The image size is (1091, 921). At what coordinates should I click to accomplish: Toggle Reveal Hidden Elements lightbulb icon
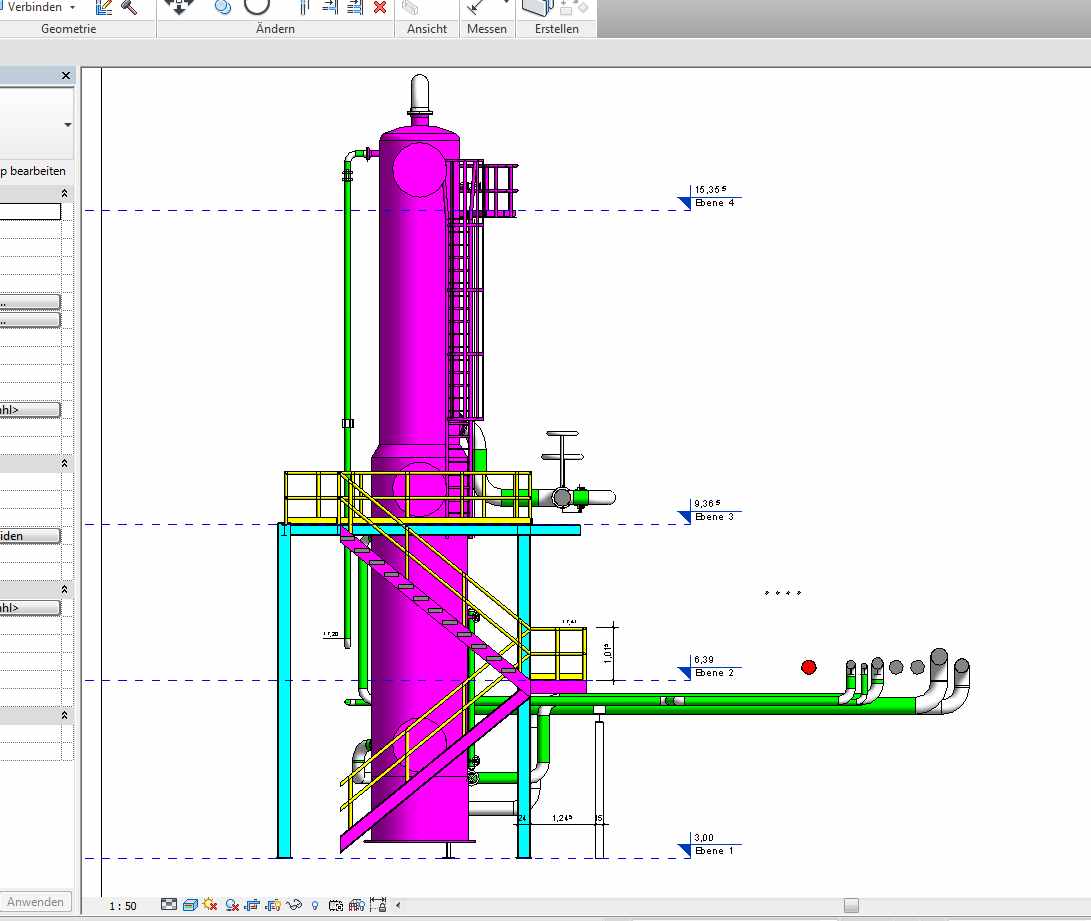315,906
